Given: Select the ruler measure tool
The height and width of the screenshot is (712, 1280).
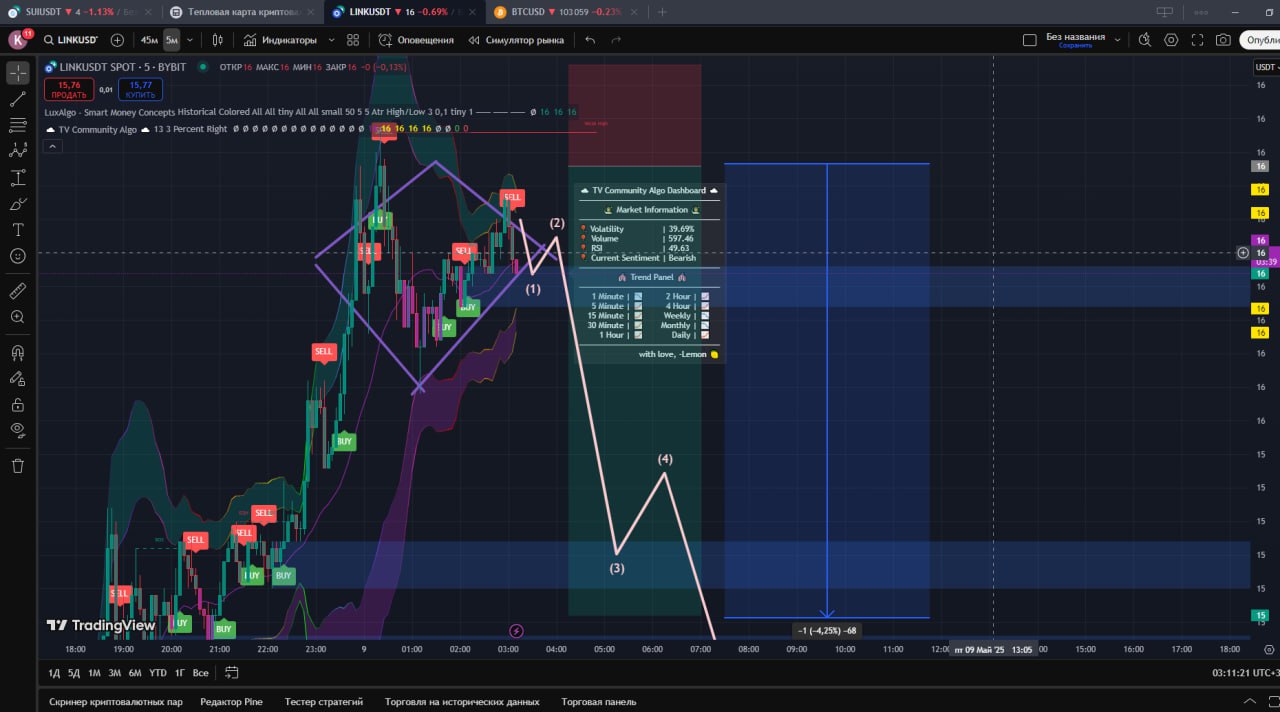Looking at the screenshot, I should click(18, 291).
